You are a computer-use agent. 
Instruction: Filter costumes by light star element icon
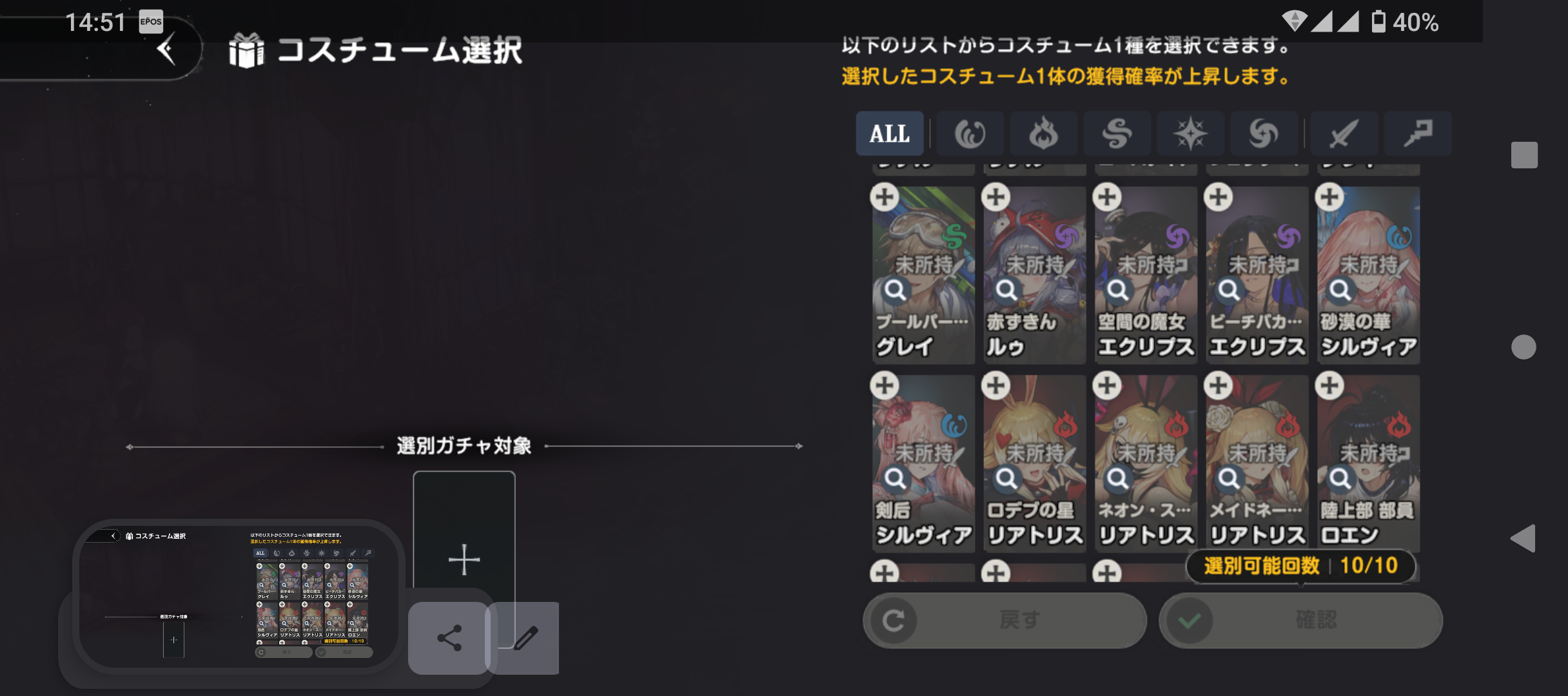pyautogui.click(x=1190, y=133)
